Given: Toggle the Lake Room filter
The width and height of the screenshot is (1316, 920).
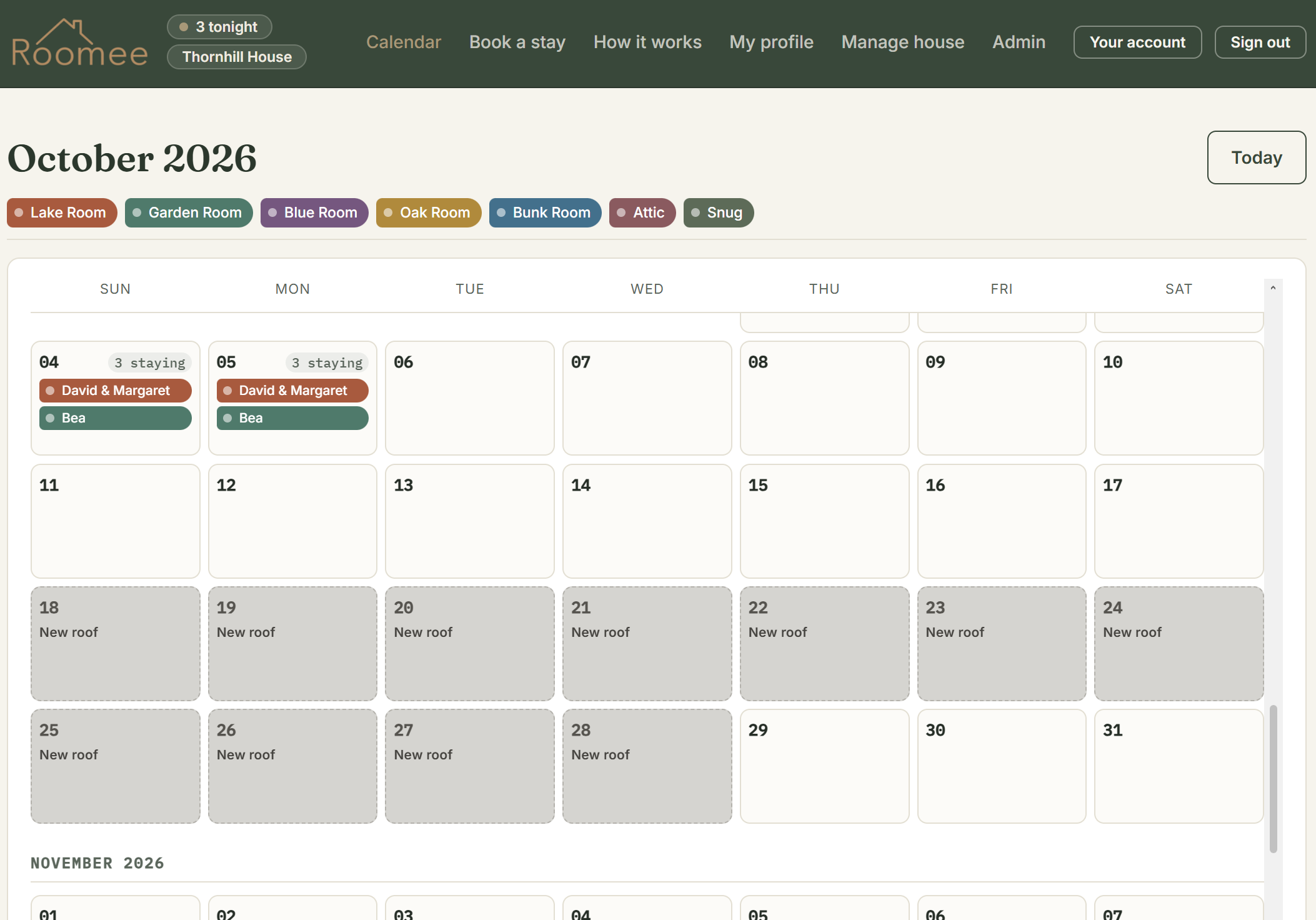Looking at the screenshot, I should click(x=62, y=212).
